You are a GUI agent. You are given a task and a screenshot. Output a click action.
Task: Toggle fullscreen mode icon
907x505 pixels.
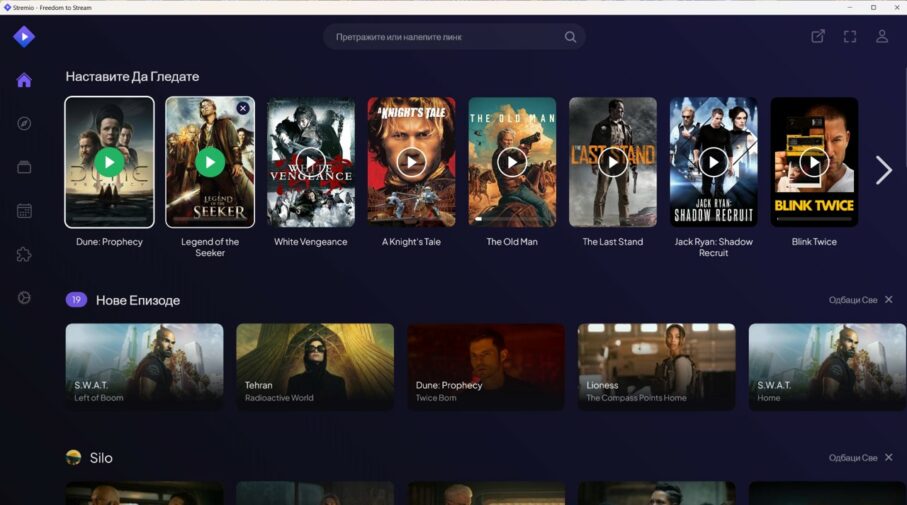pyautogui.click(x=850, y=36)
